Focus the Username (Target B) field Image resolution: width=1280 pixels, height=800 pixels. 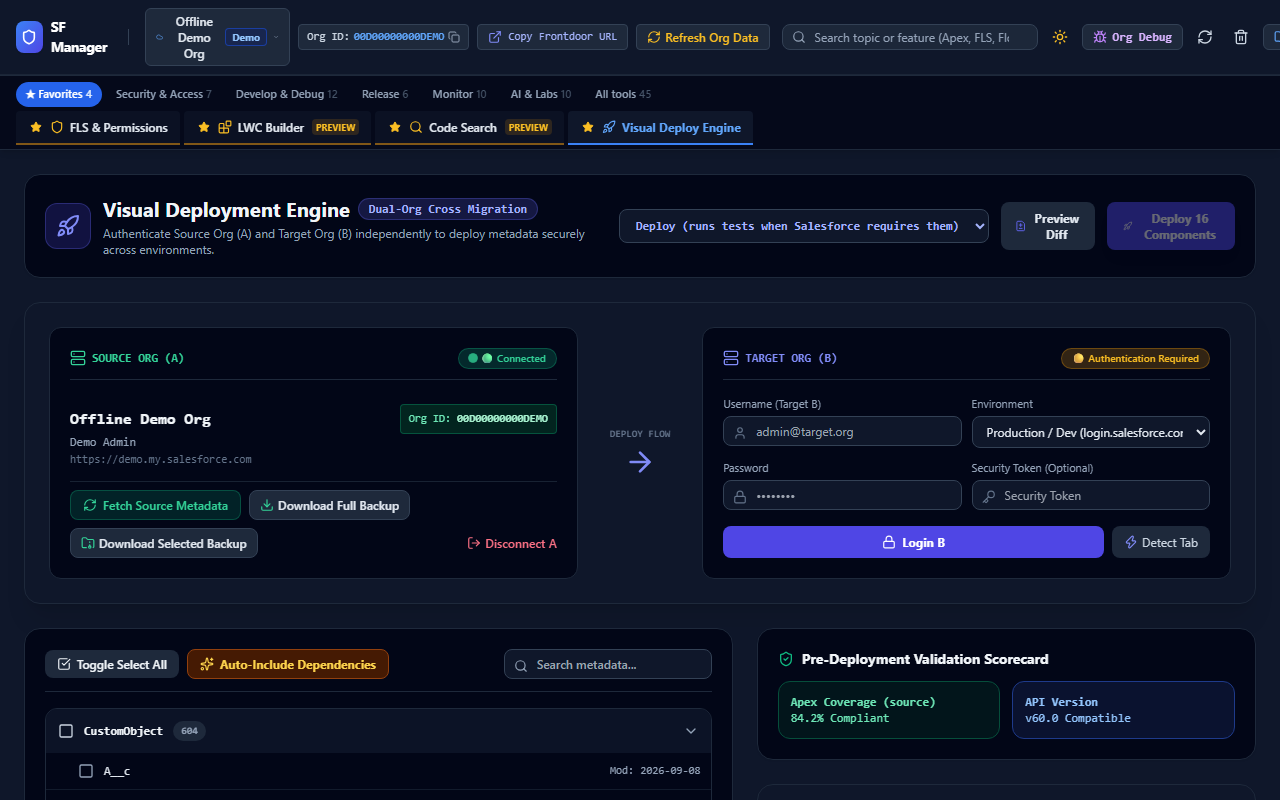click(842, 432)
